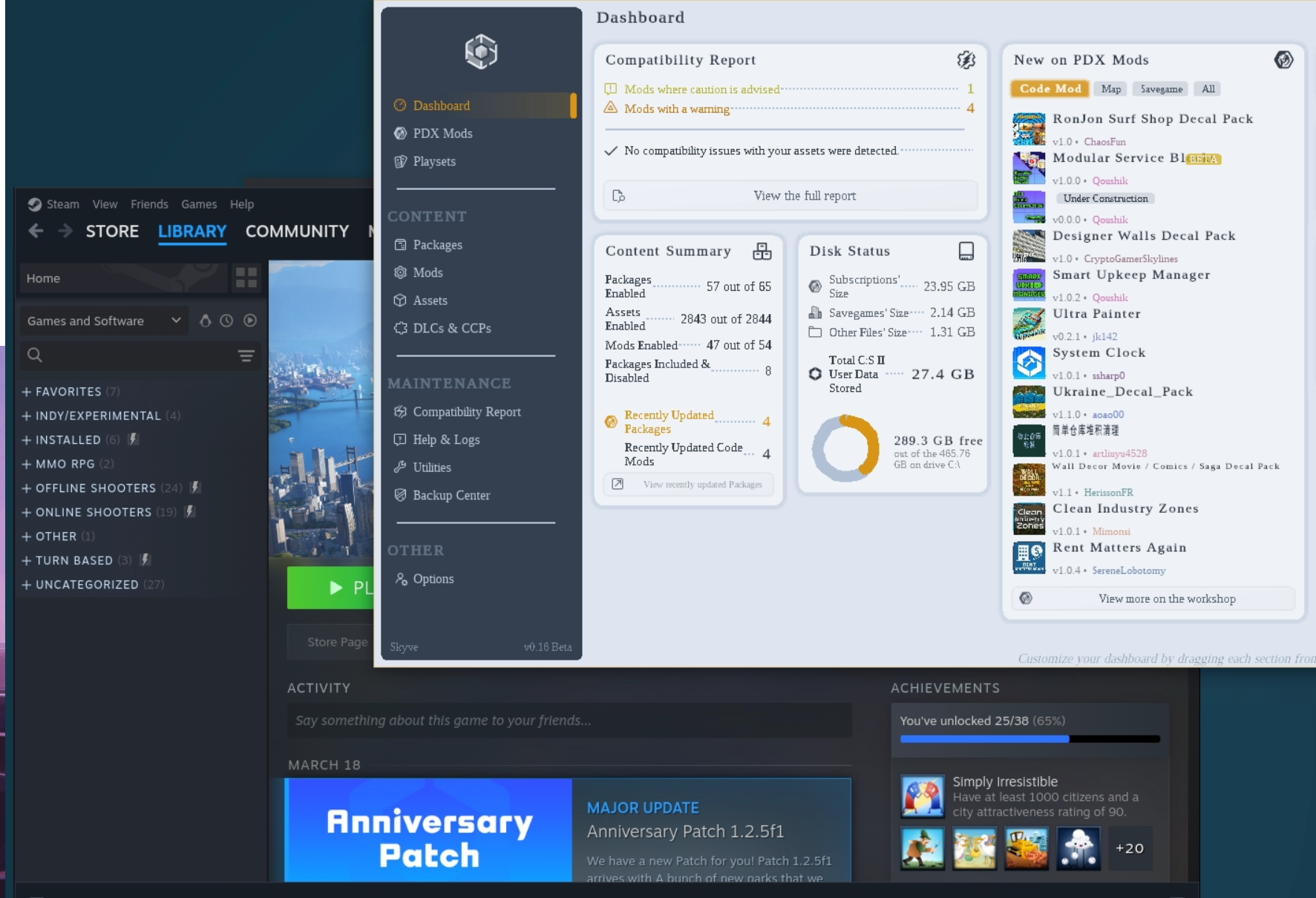Click Steam forward arrow
Viewport: 1316px width, 898px height.
click(65, 232)
